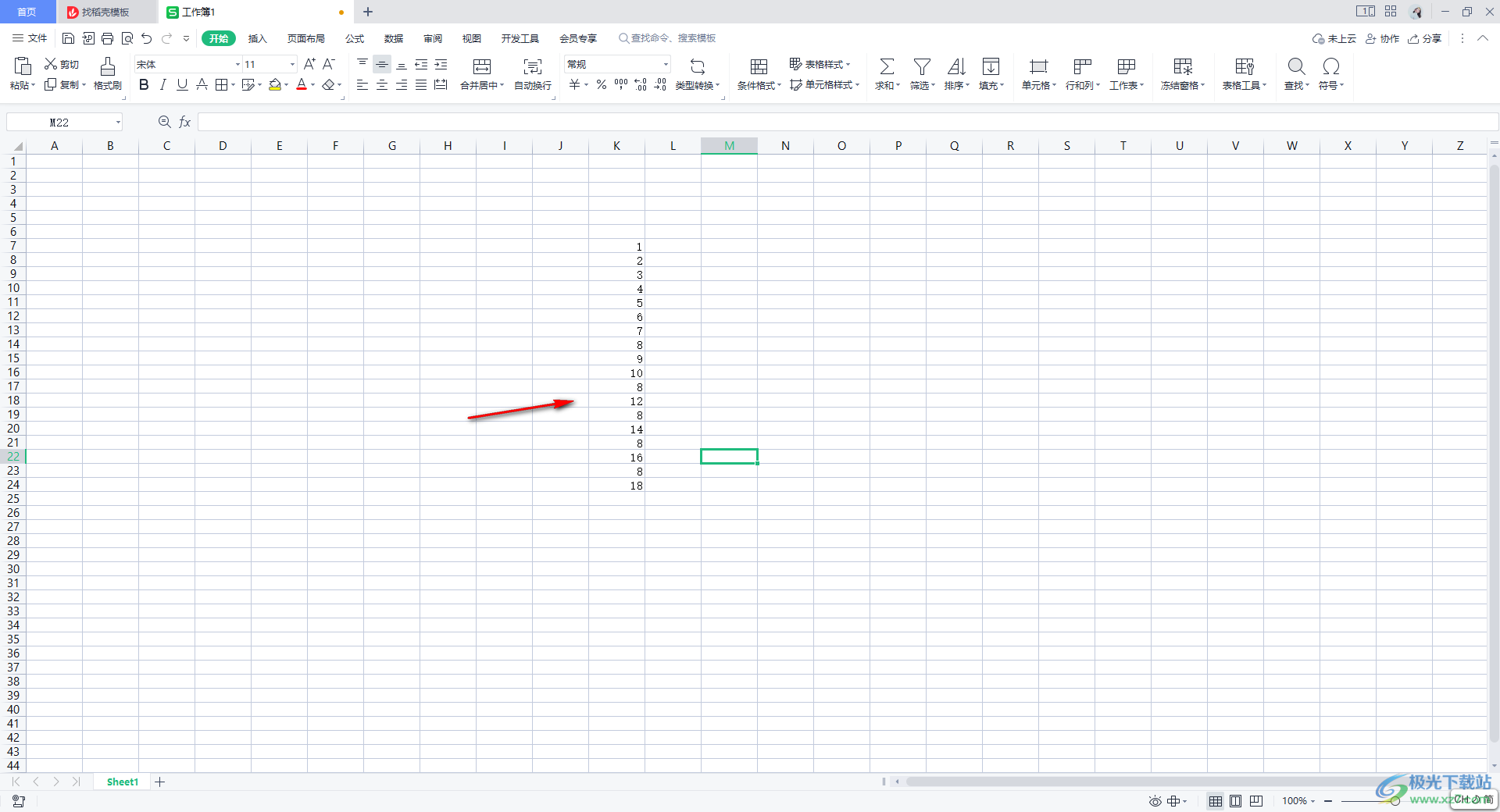Increase font size with A+ icon
This screenshot has width=1500, height=812.
tap(309, 64)
